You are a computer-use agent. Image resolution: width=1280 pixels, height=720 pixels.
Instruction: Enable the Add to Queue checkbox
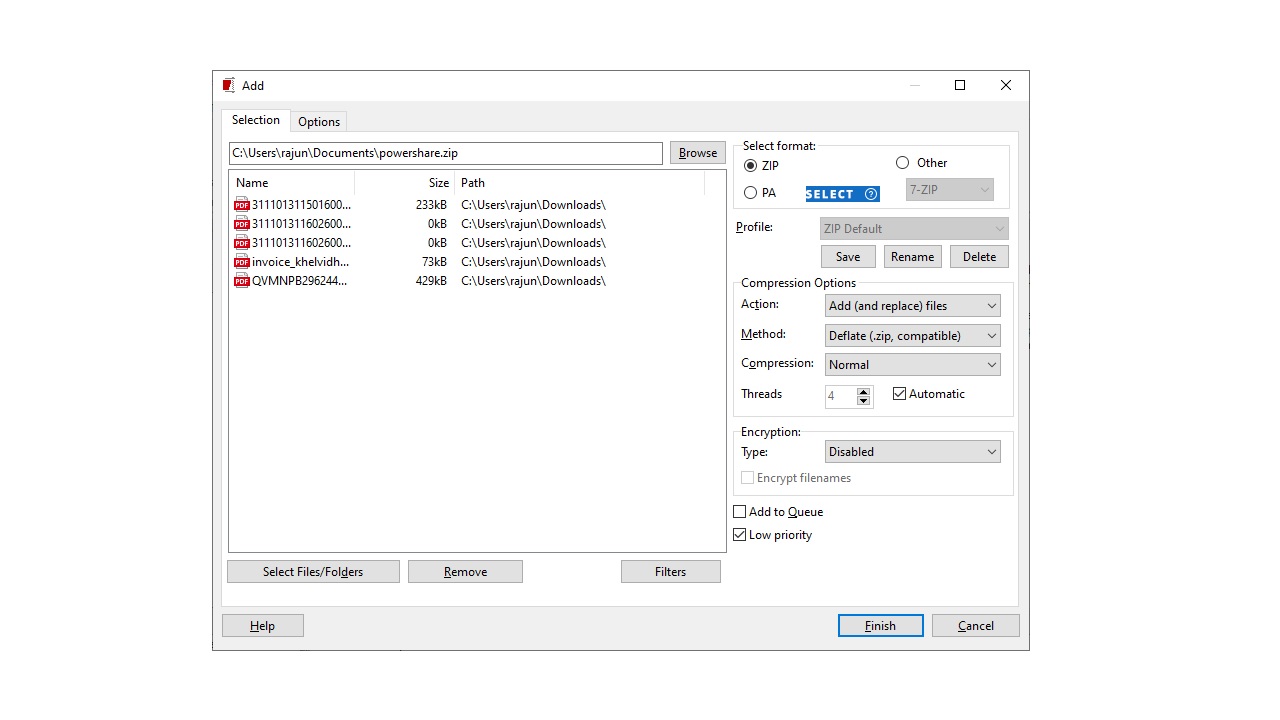740,512
